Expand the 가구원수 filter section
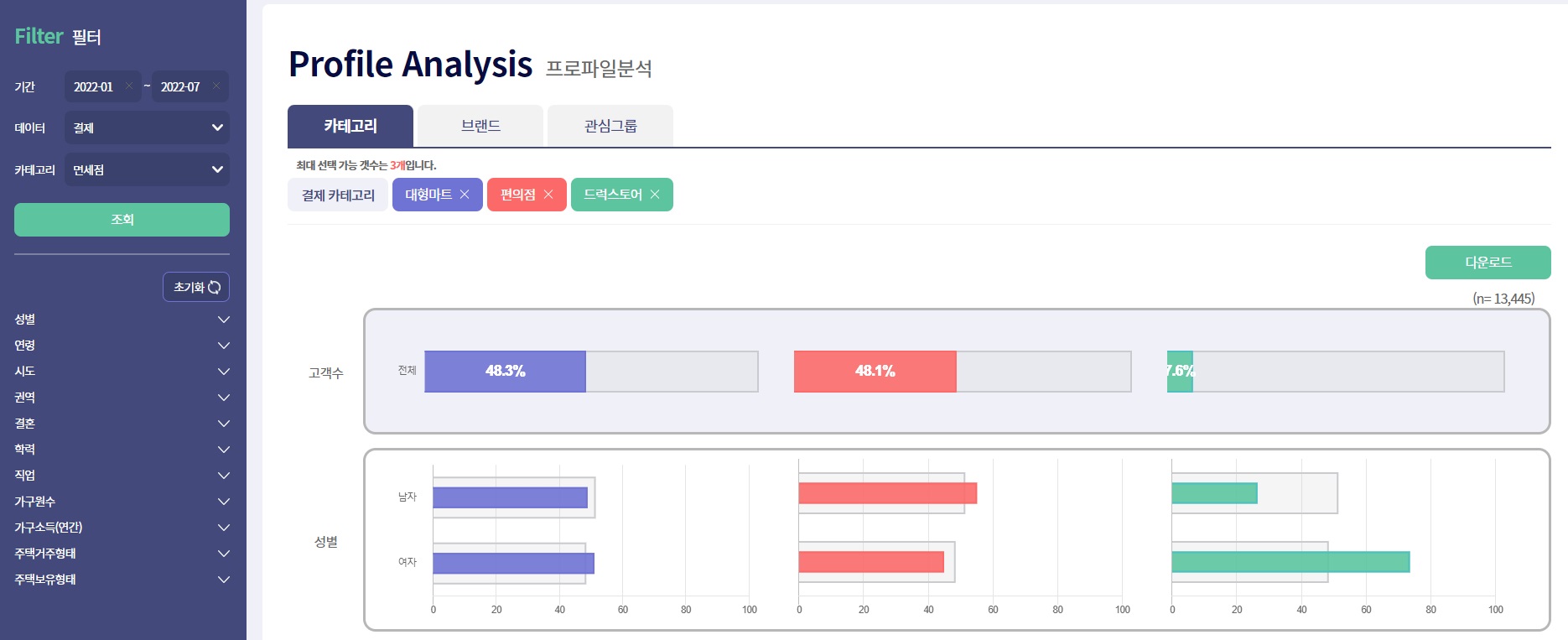The width and height of the screenshot is (1568, 640). point(122,502)
